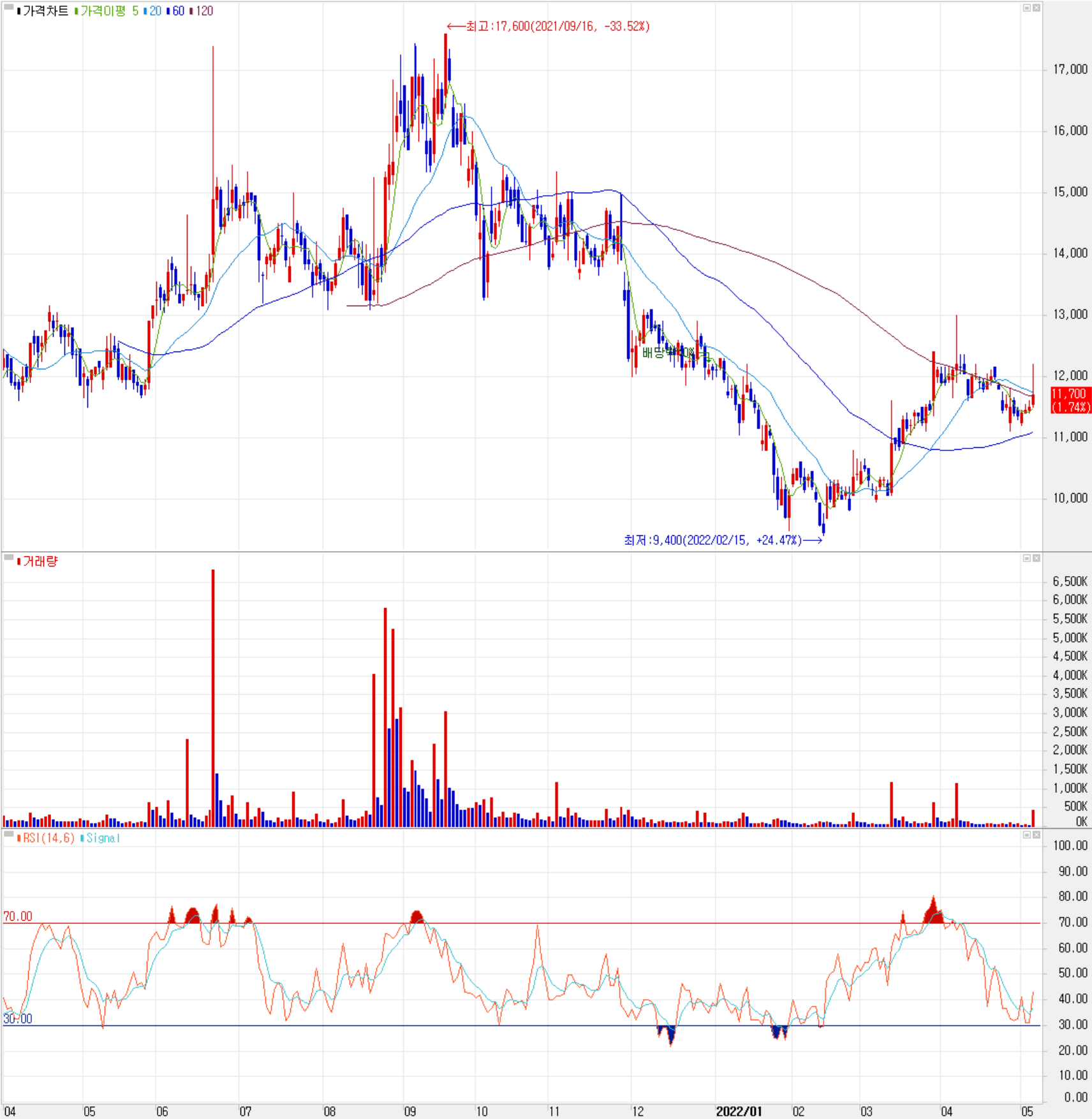
Task: Maximize the price chart panel
Action: point(1027,8)
